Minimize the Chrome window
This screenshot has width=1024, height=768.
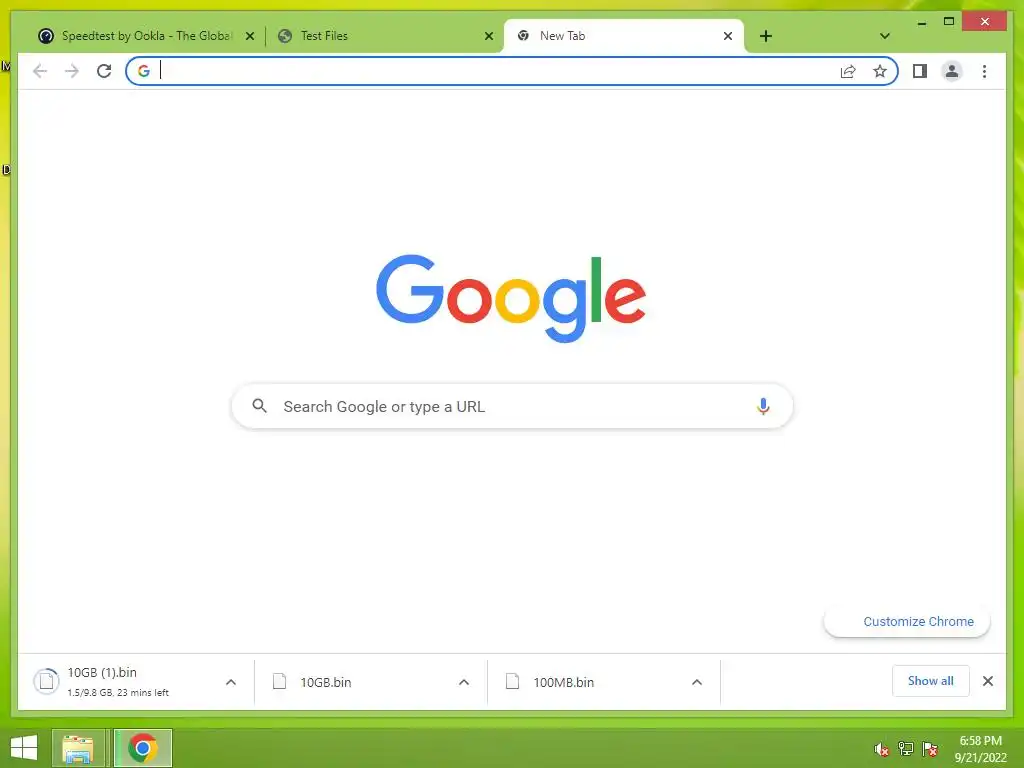(x=921, y=22)
